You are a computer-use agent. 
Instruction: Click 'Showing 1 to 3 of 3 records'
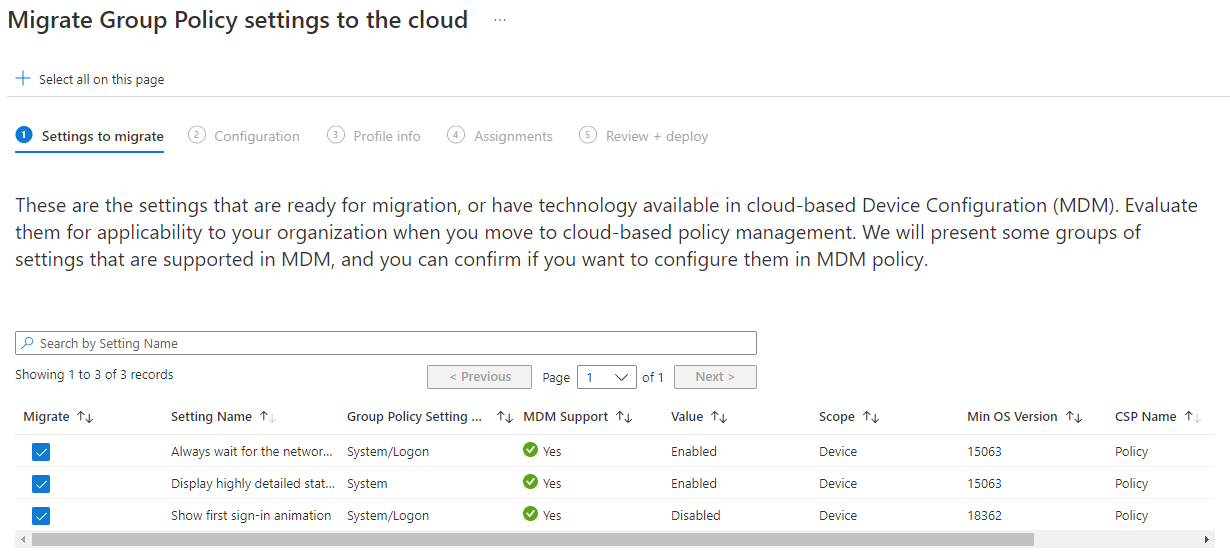[x=94, y=375]
